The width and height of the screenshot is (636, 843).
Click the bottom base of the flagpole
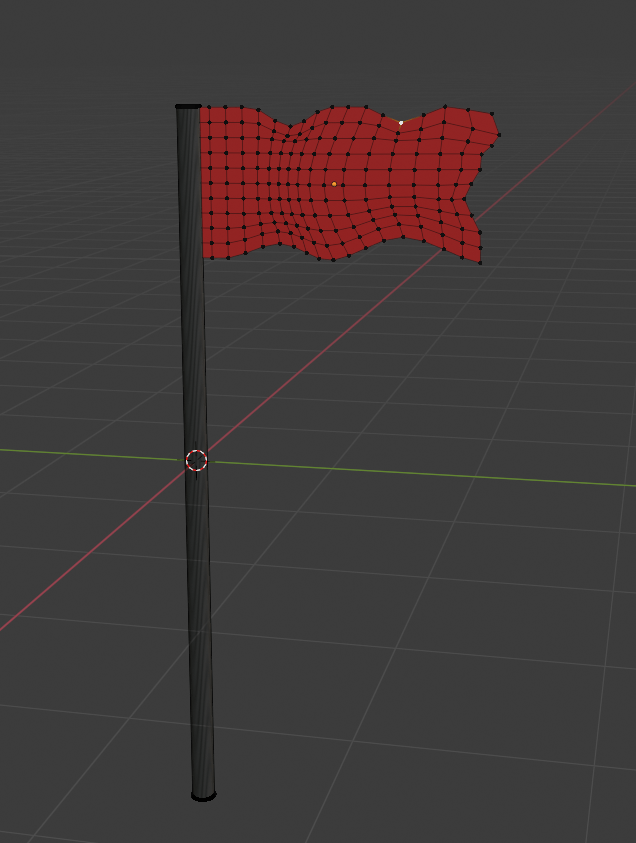coord(203,795)
